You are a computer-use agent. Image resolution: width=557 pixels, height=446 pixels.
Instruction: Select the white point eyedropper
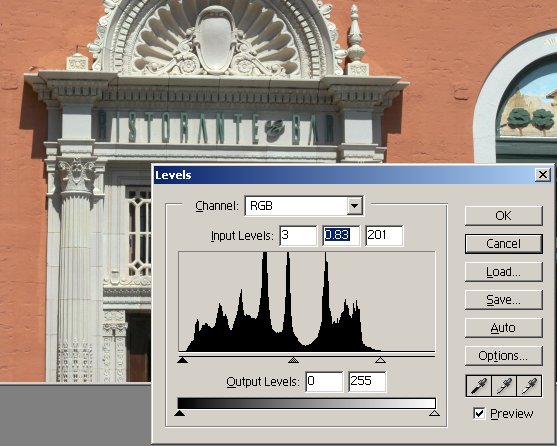click(529, 386)
